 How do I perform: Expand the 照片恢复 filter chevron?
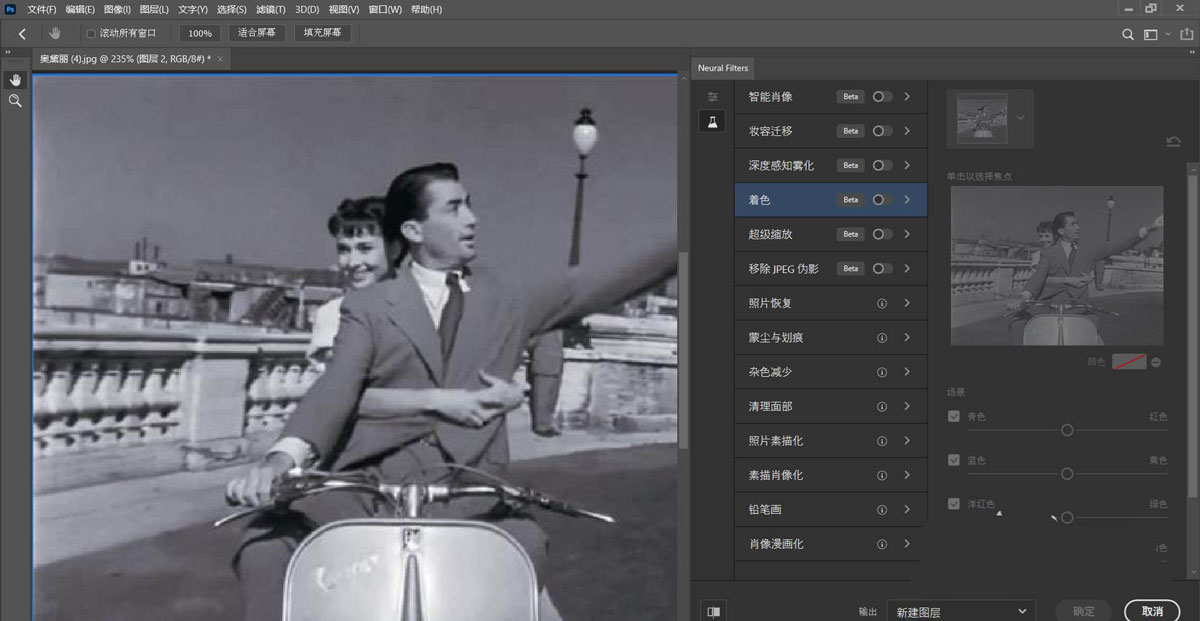(x=907, y=303)
